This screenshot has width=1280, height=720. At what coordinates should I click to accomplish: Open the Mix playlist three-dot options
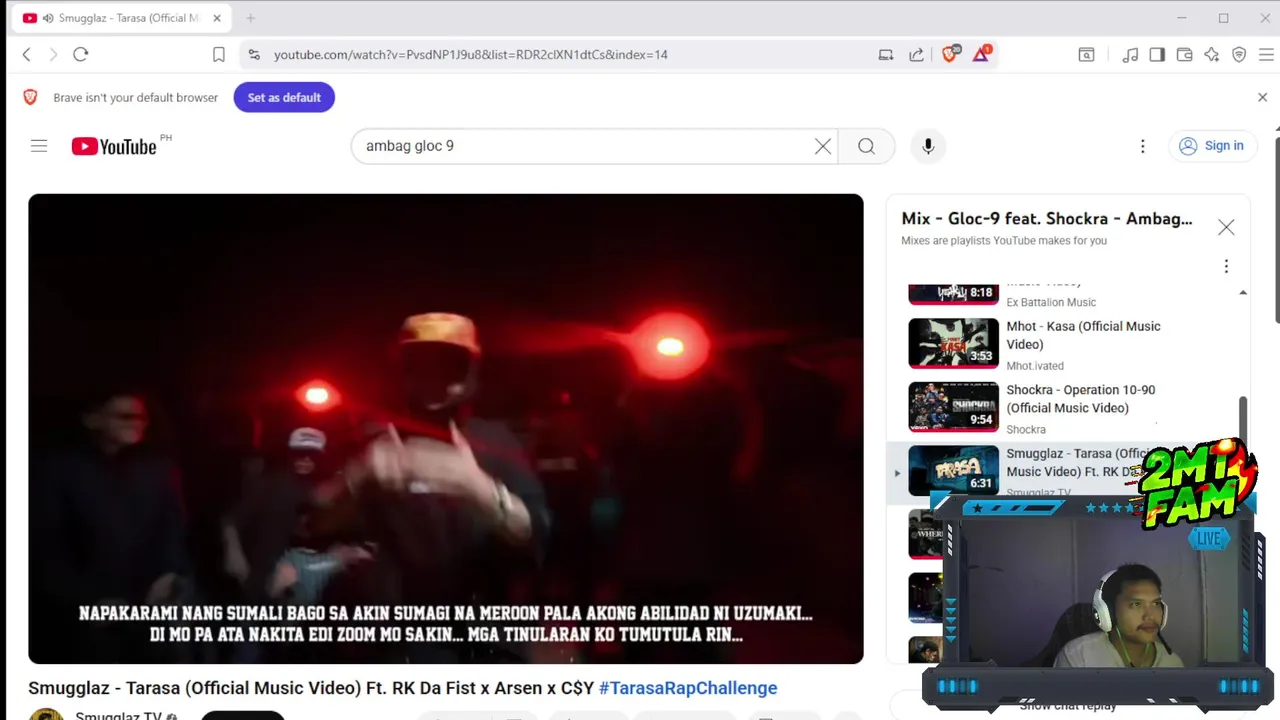[1226, 266]
